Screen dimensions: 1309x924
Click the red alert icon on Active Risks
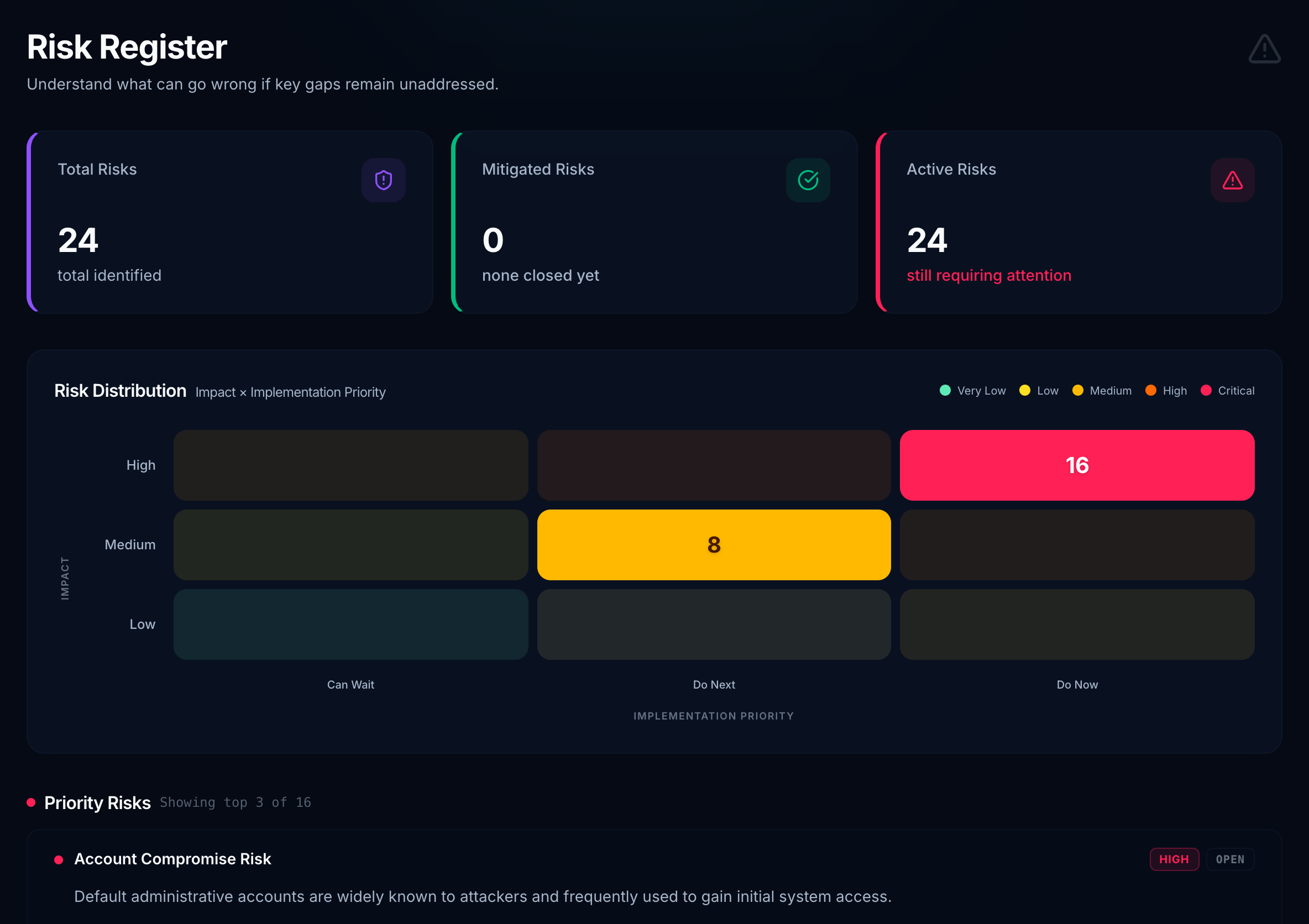point(1232,180)
